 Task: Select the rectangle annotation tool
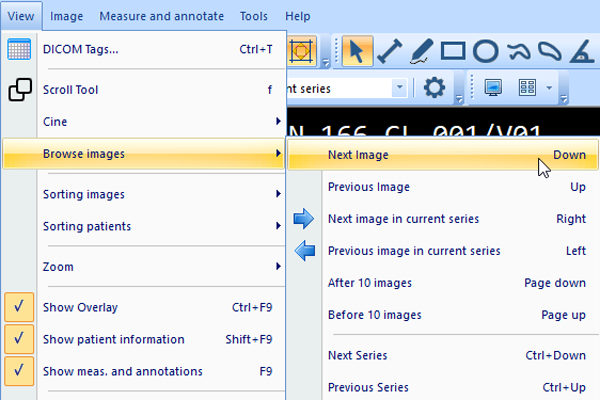click(x=453, y=51)
